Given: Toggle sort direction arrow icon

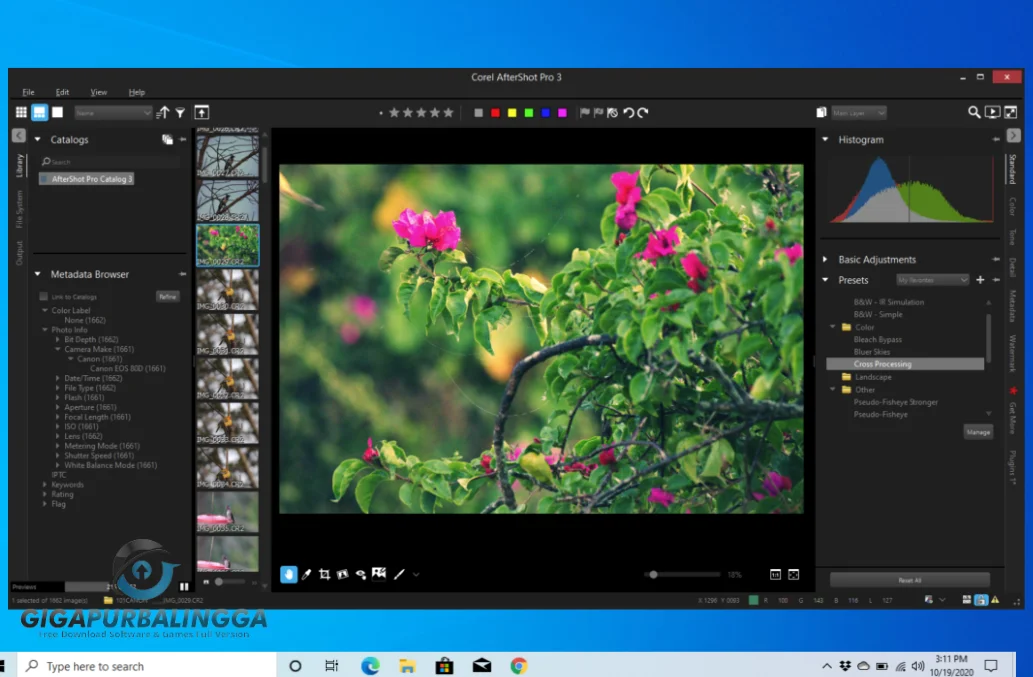Looking at the screenshot, I should [163, 113].
